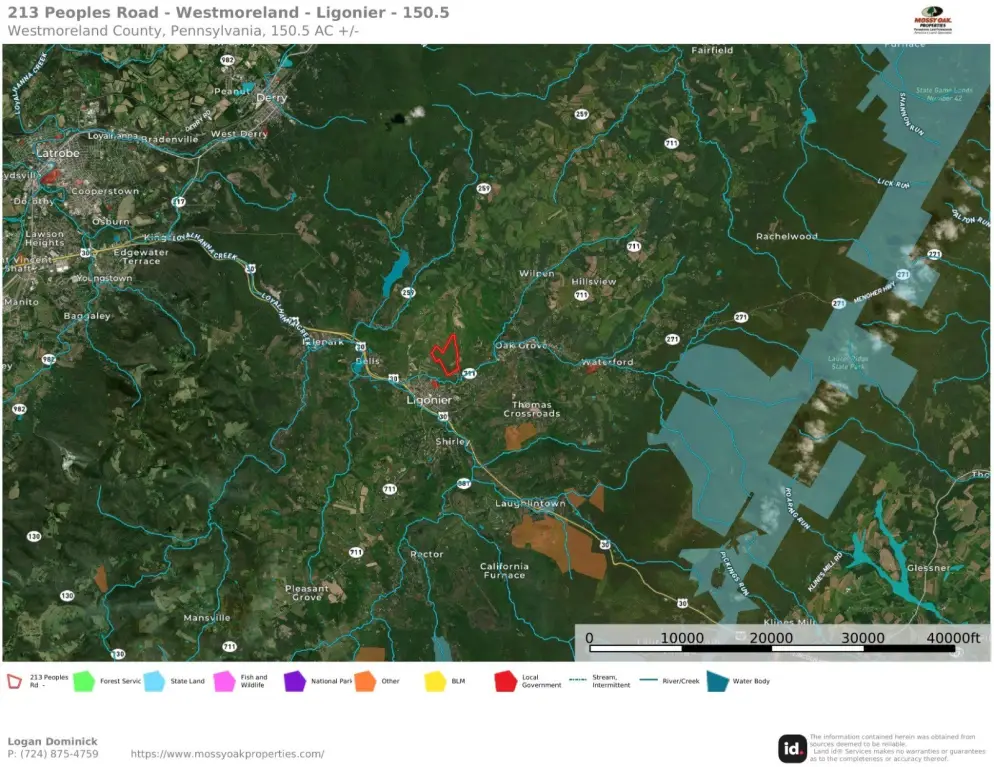
Task: Click the 40000ft scale label
Action: (x=953, y=637)
